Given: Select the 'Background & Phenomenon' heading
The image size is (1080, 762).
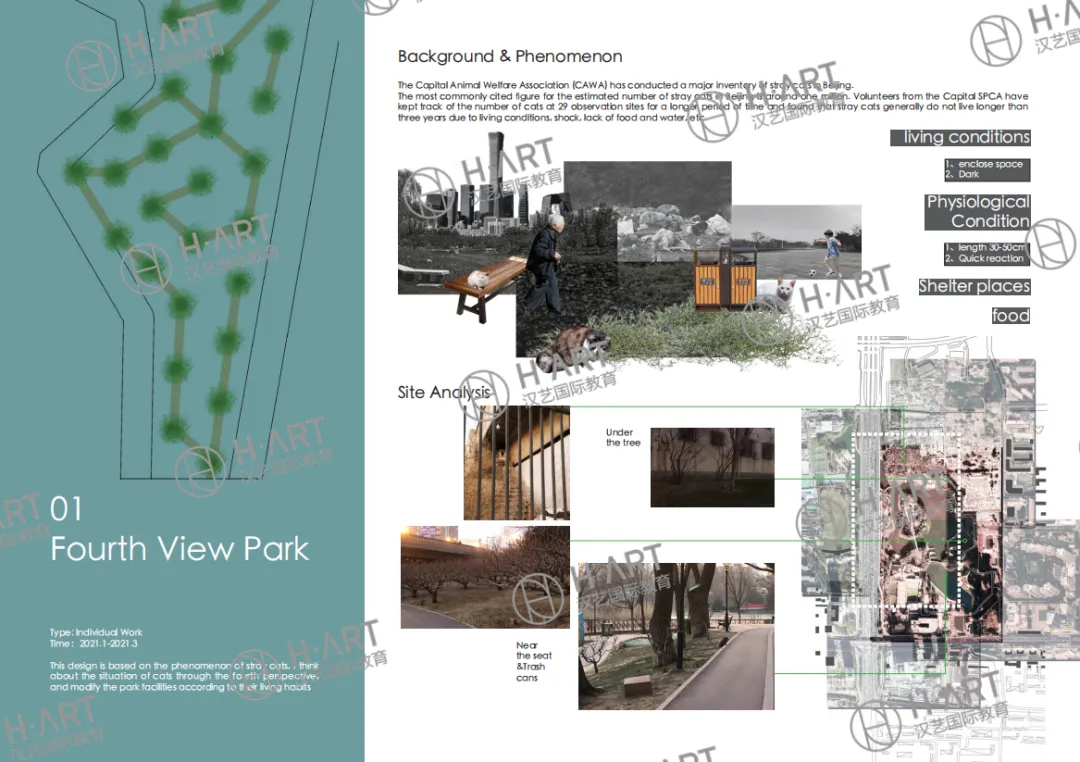Looking at the screenshot, I should (x=510, y=57).
